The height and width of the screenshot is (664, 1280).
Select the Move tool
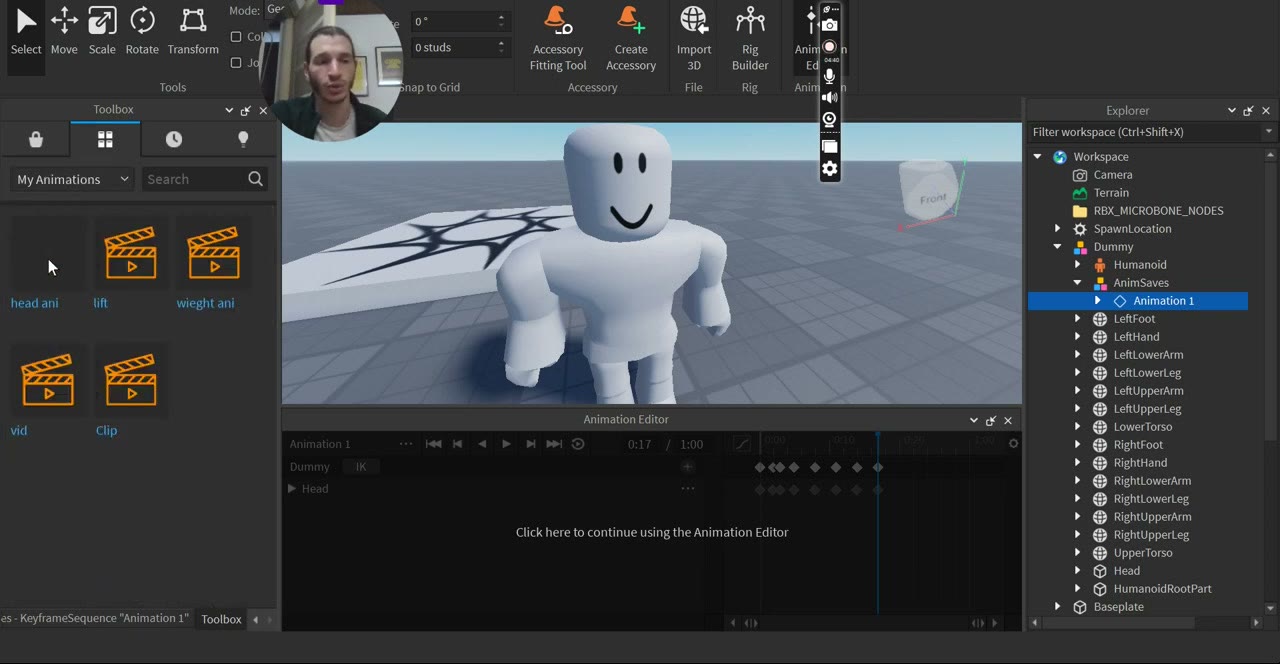[x=64, y=32]
